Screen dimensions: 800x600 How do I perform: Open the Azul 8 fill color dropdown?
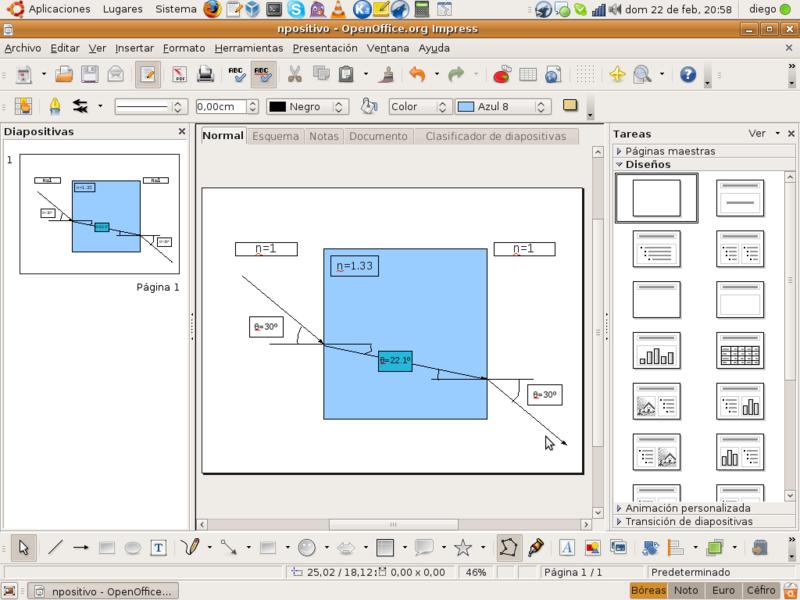coord(503,107)
